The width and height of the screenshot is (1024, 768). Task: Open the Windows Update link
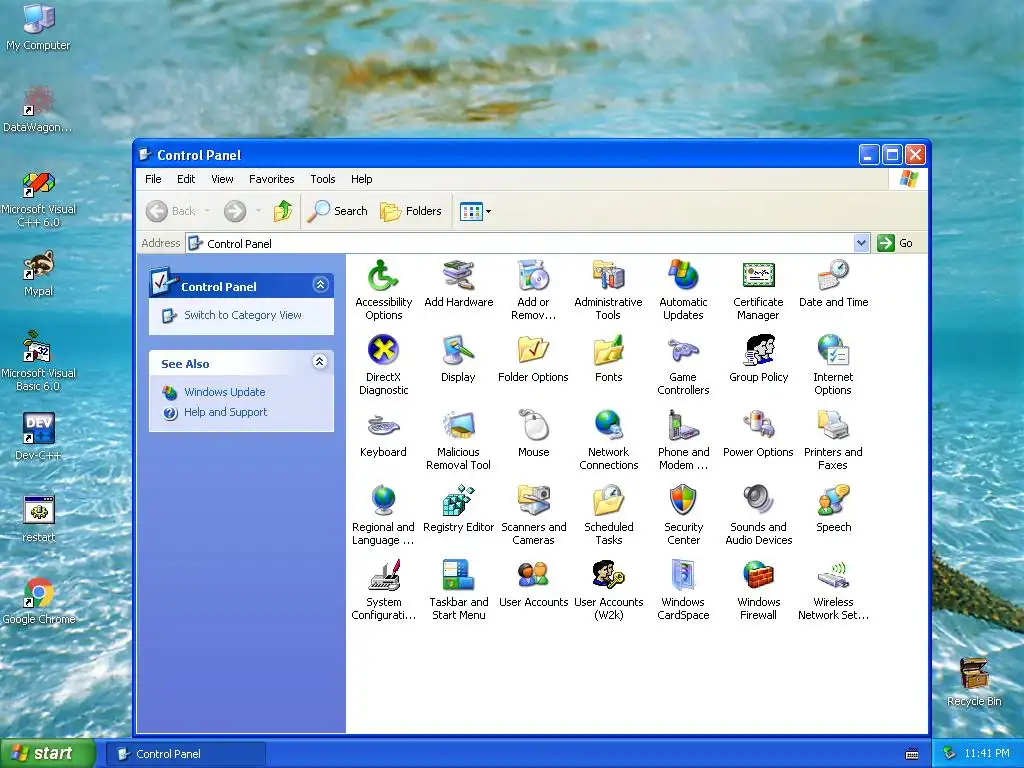tap(225, 392)
